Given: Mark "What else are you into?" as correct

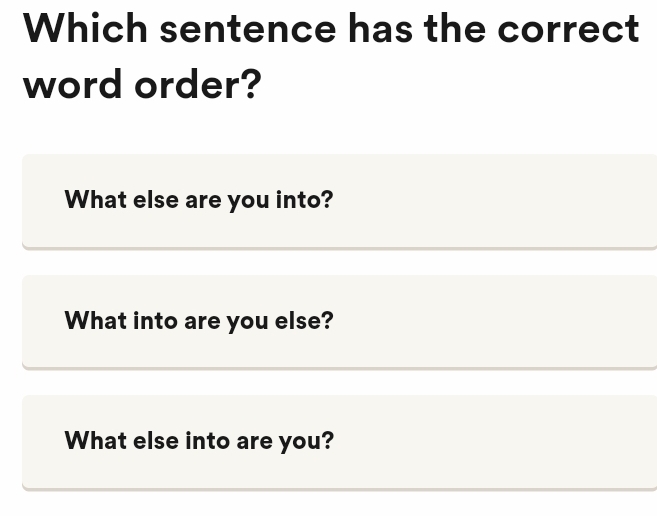Looking at the screenshot, I should 199,200.
